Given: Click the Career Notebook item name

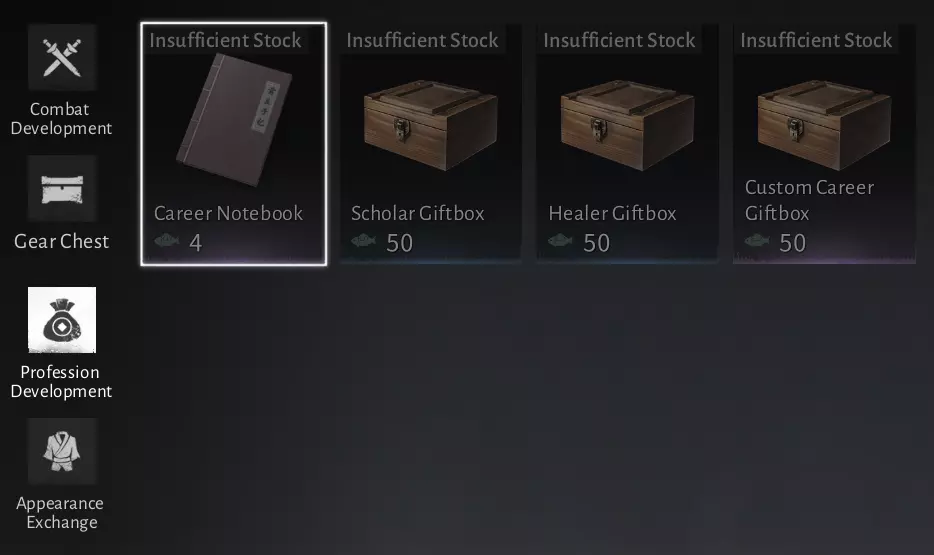Looking at the screenshot, I should (x=229, y=213).
